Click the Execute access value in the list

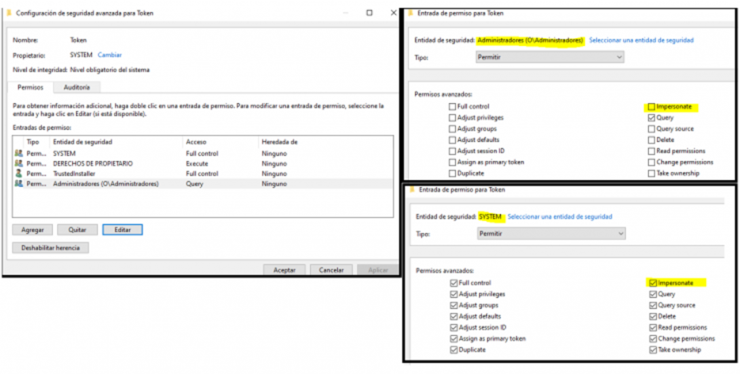coord(197,163)
